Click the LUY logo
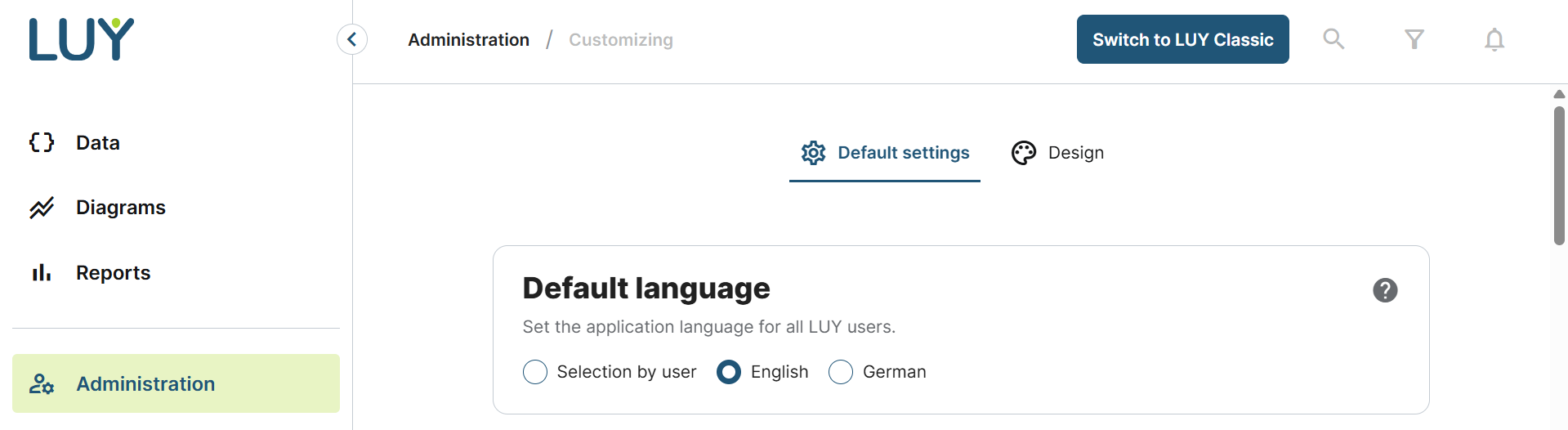This screenshot has width=1568, height=430. tap(81, 39)
